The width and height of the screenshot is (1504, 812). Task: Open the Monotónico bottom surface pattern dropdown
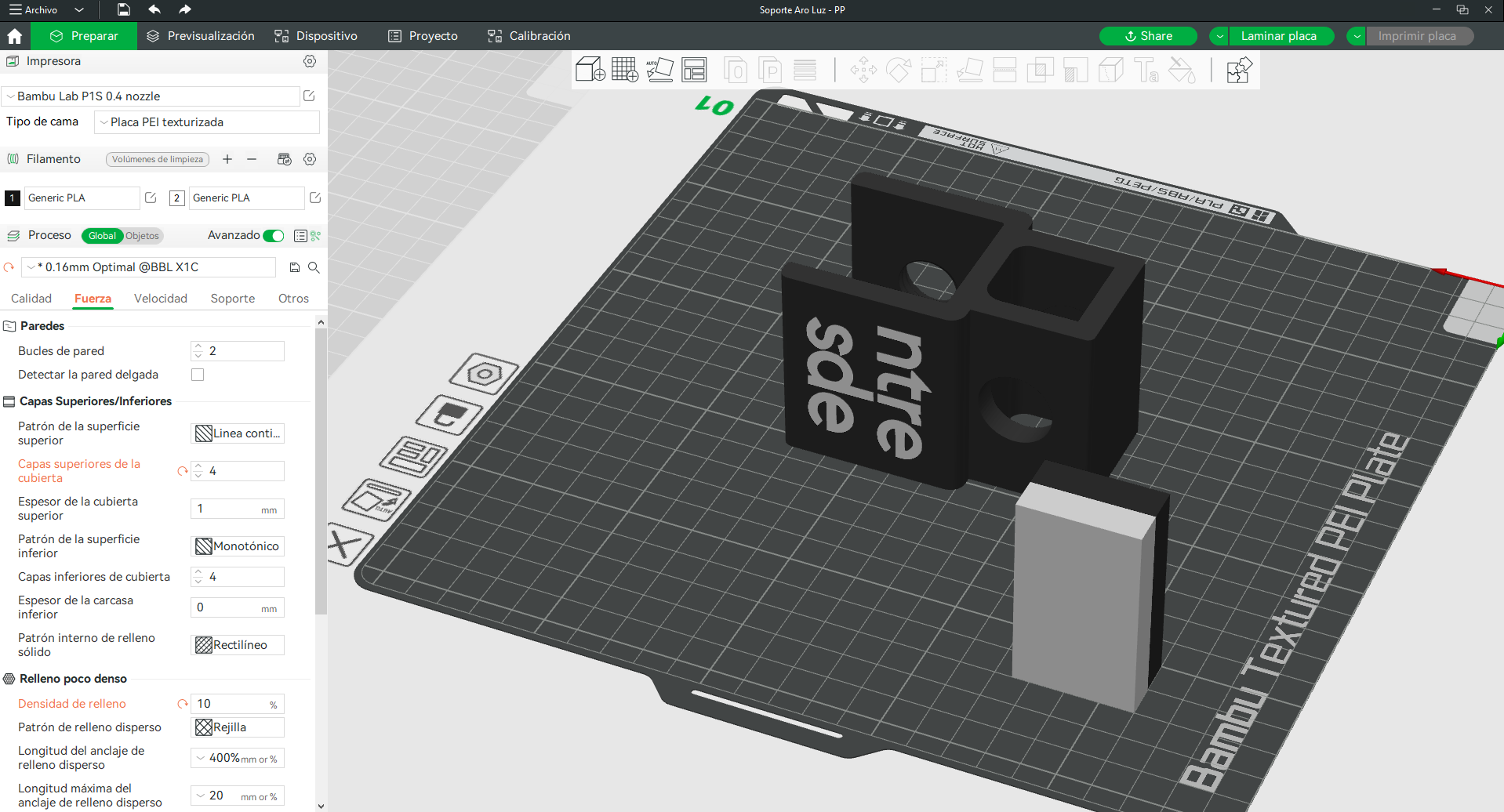(x=238, y=546)
